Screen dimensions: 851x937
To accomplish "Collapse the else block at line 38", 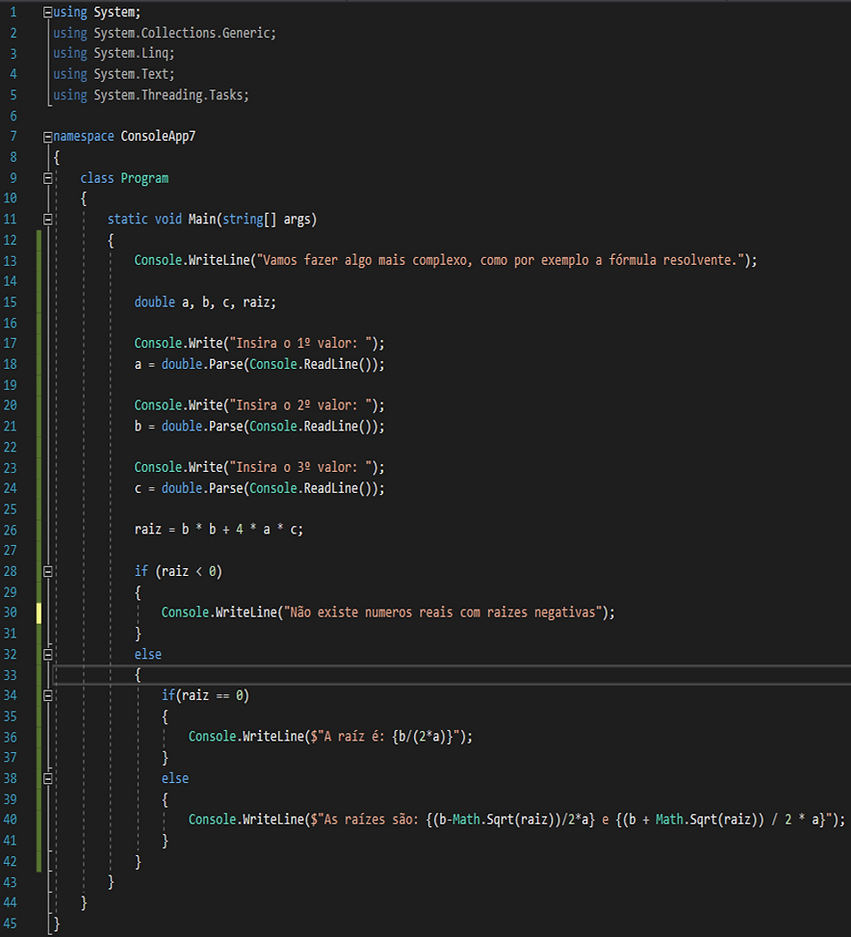I will [x=48, y=779].
